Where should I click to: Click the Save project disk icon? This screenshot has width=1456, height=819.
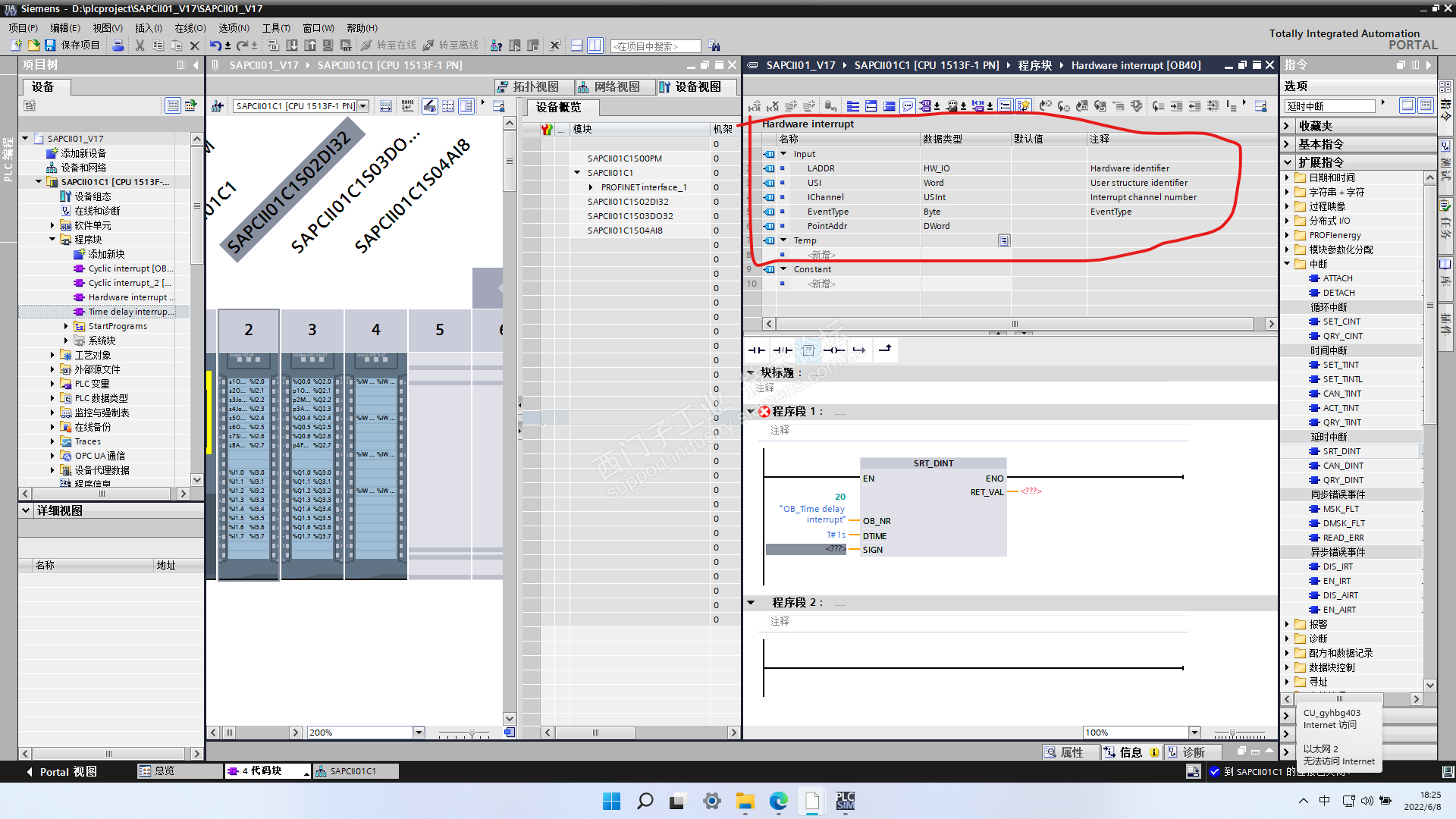point(50,45)
